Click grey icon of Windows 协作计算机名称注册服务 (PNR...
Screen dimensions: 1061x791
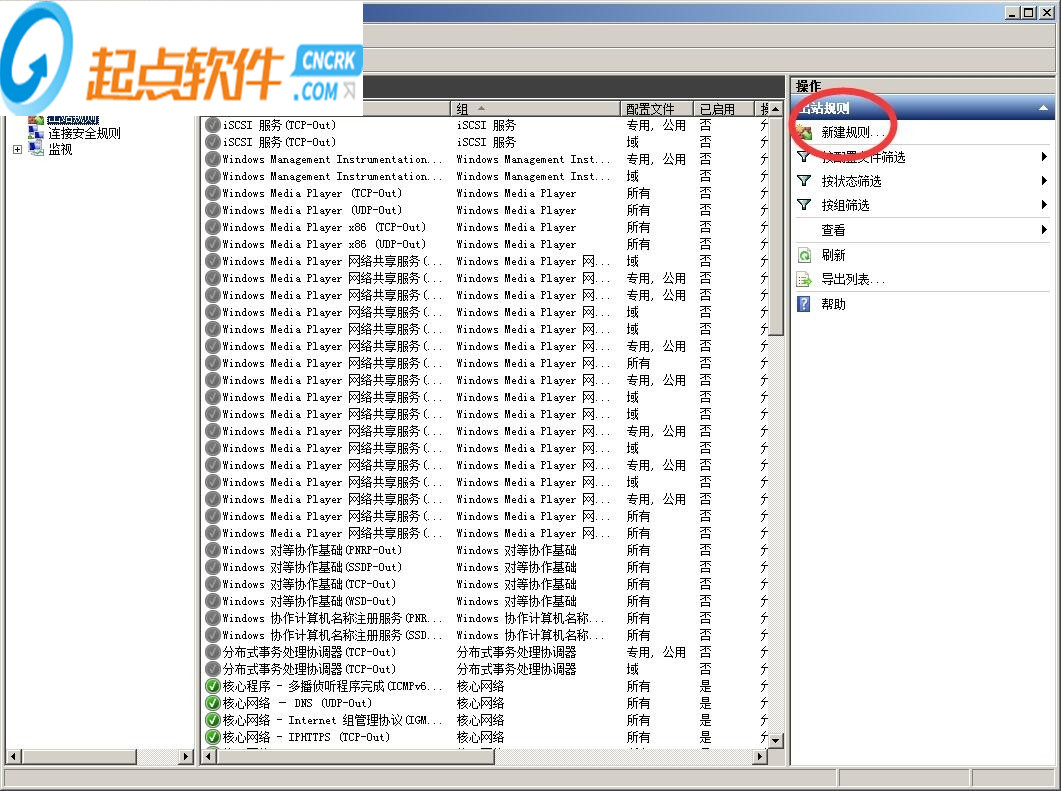[212, 618]
